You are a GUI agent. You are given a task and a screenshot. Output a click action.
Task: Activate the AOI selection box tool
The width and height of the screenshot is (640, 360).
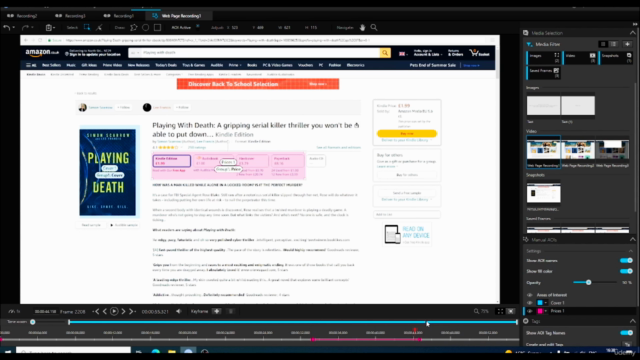(x=87, y=27)
